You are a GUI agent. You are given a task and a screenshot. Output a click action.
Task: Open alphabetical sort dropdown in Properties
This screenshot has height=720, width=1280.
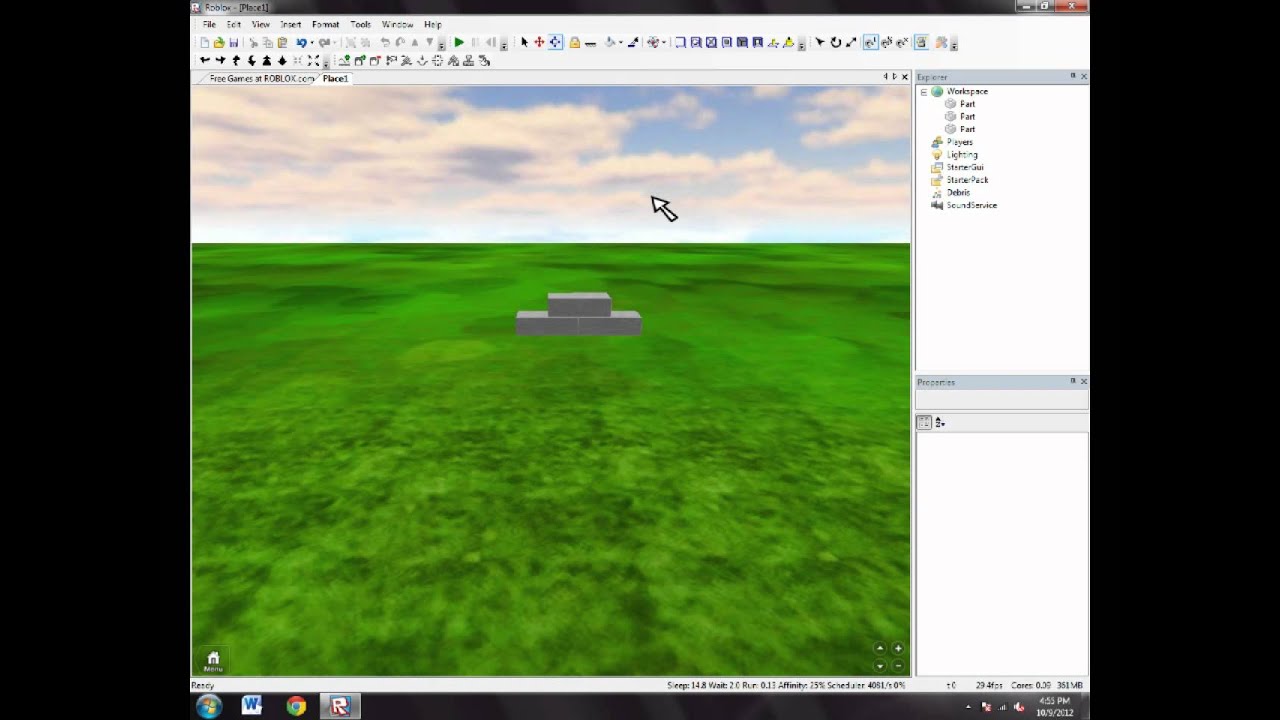click(x=940, y=423)
